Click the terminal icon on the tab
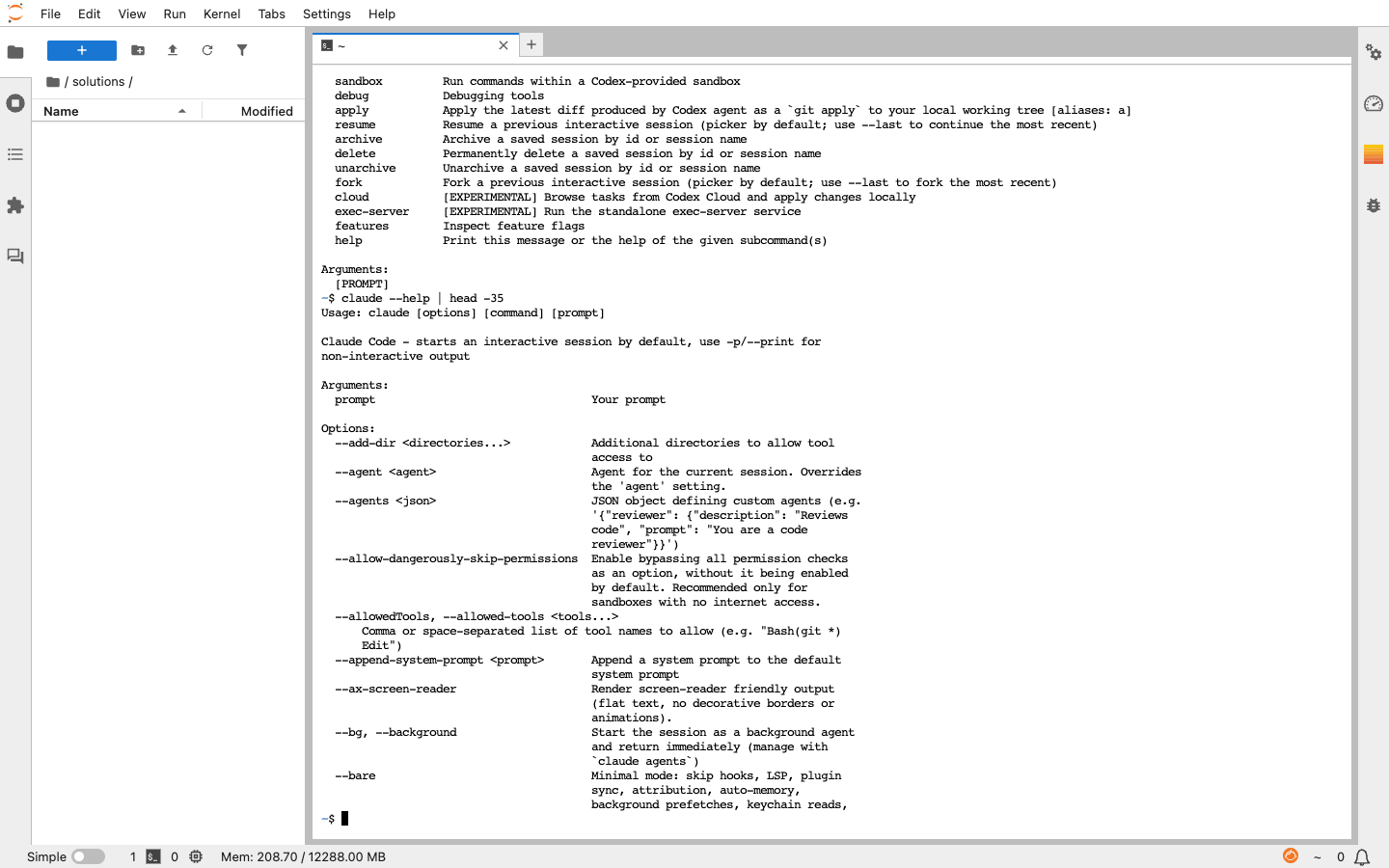 [x=327, y=45]
